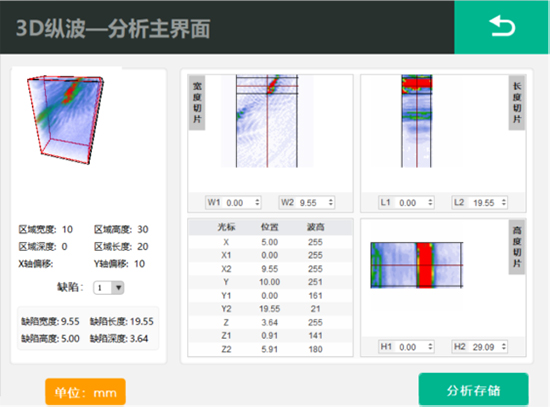The image size is (550, 407).
Task: Click the W2 field showing 9.55
Action: 307,202
